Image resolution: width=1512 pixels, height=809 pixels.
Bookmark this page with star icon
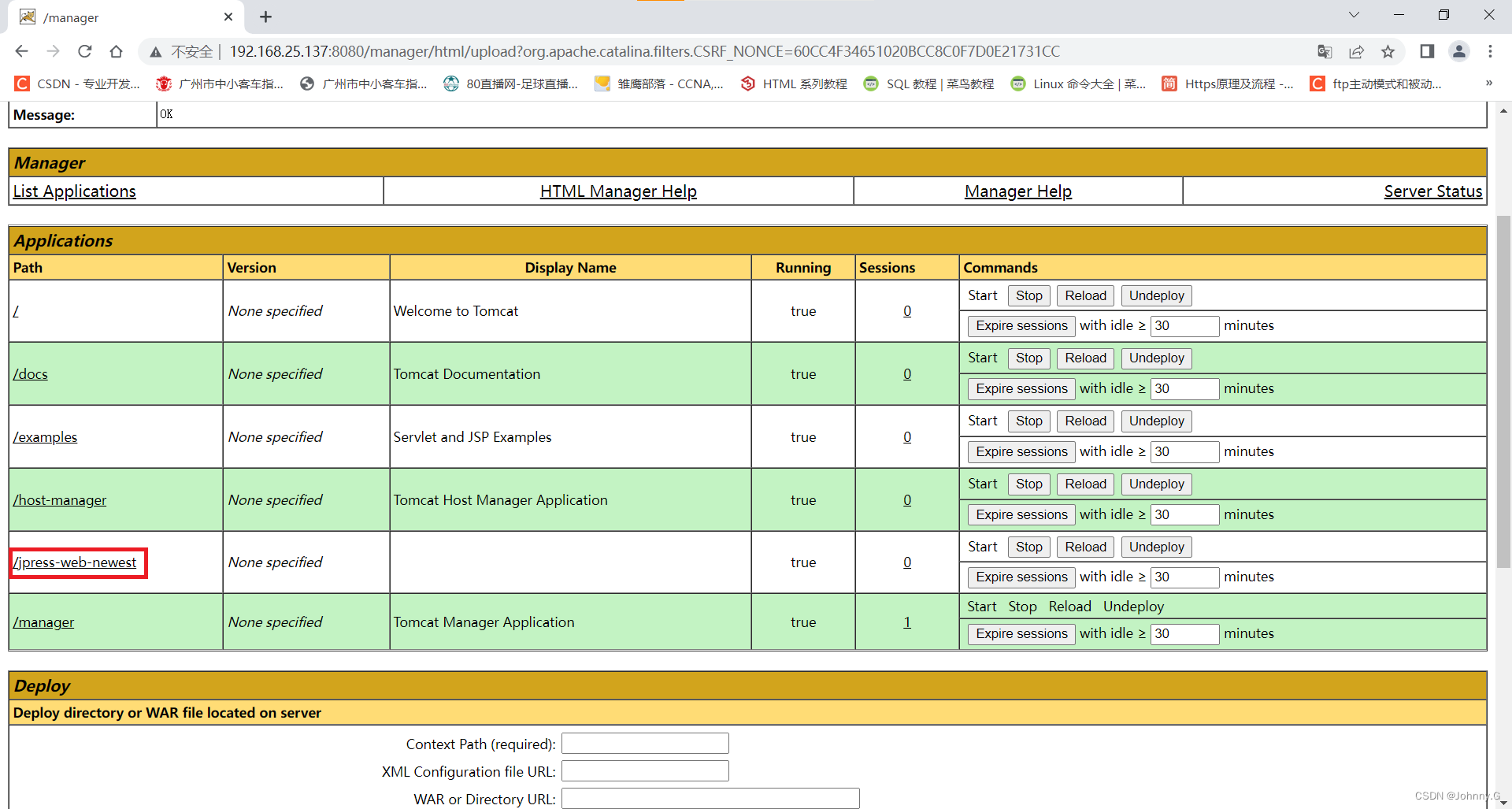1388,51
